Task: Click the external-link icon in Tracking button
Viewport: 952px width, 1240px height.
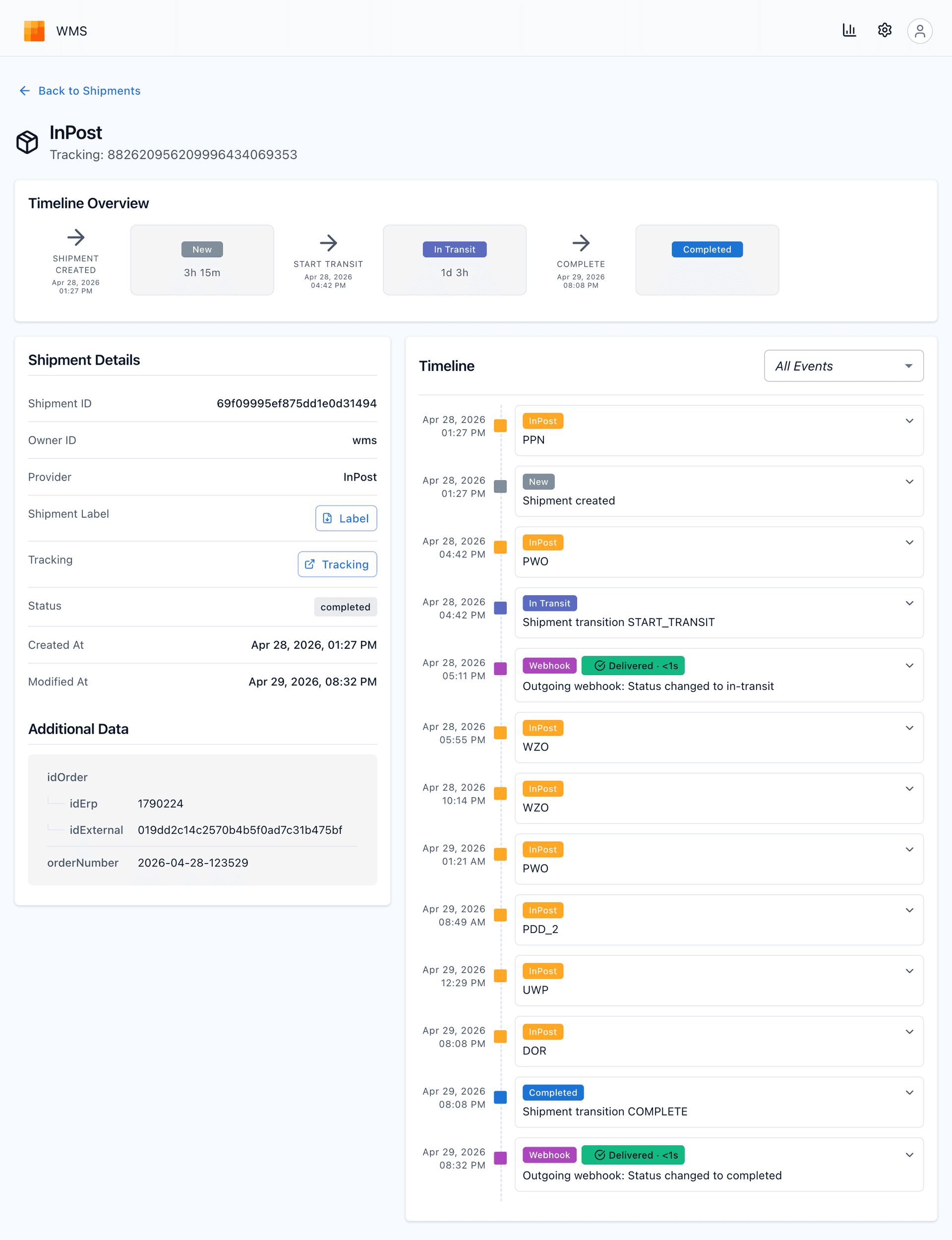Action: coord(309,564)
